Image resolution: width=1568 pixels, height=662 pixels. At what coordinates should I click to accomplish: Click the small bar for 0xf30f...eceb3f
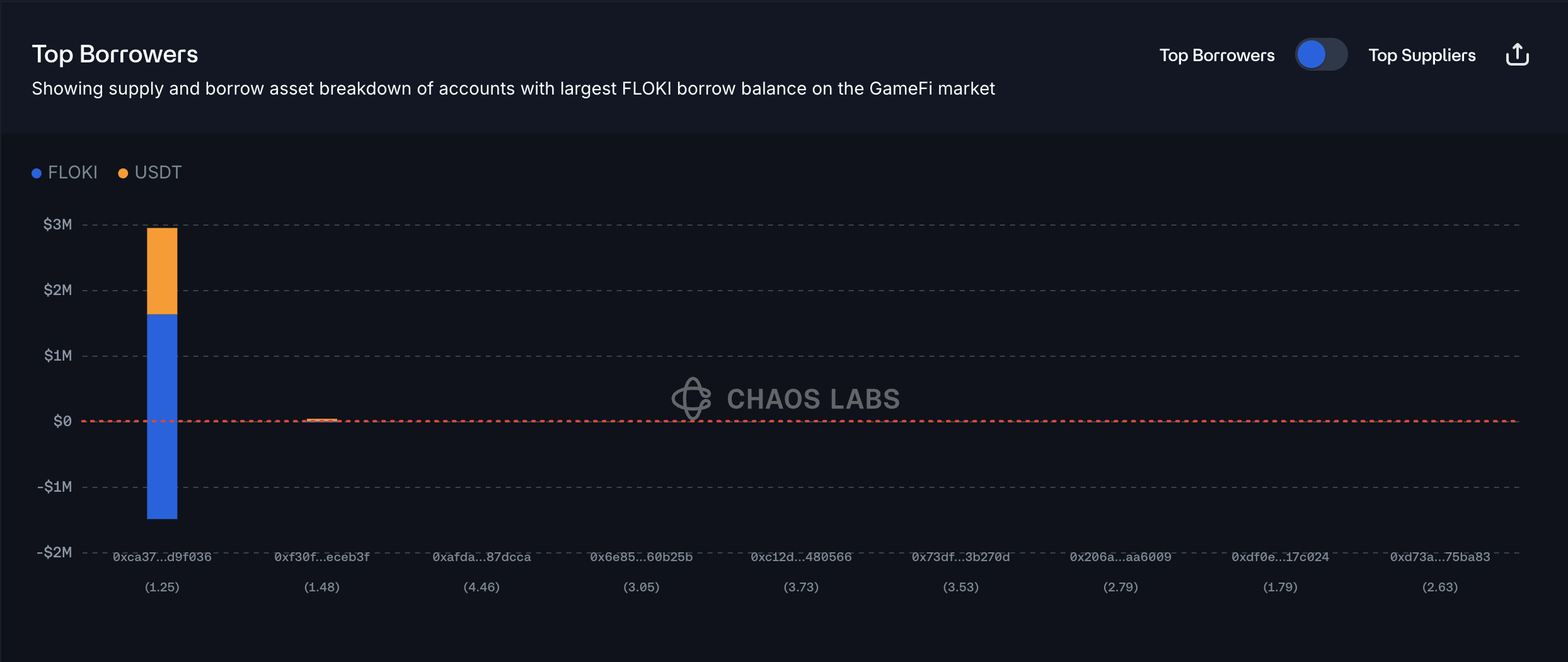322,420
